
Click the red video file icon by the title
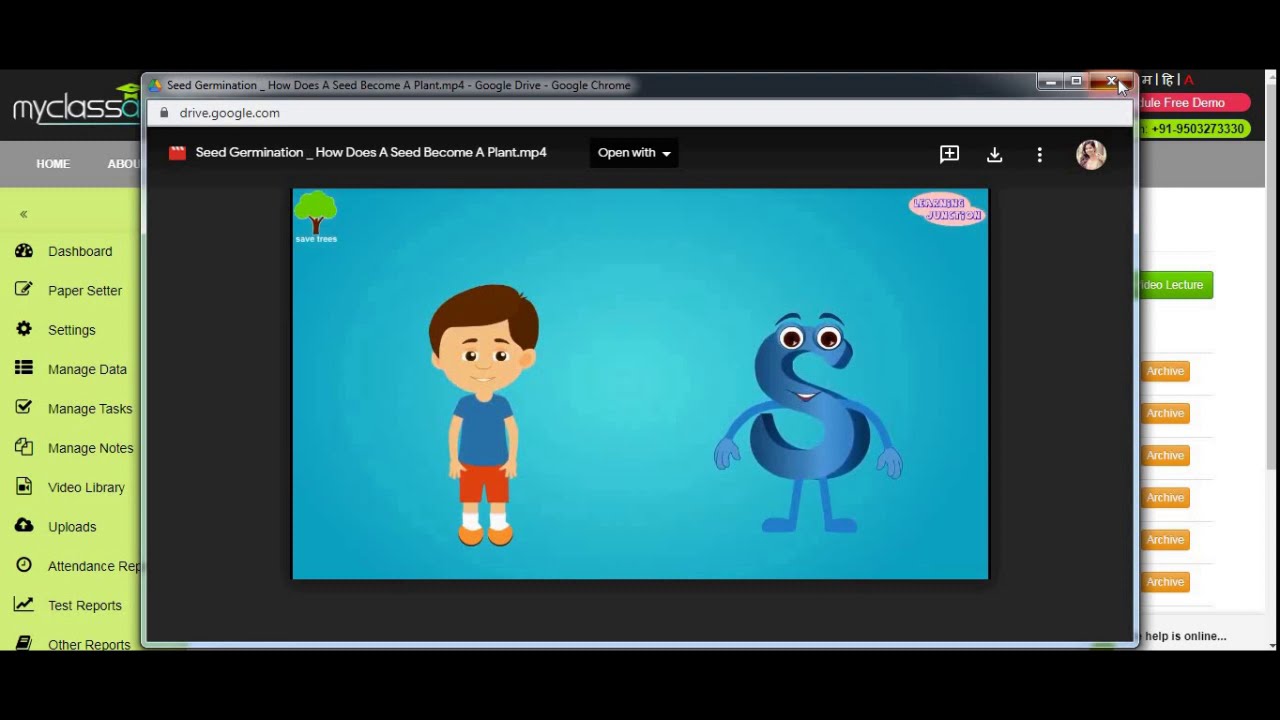[177, 153]
